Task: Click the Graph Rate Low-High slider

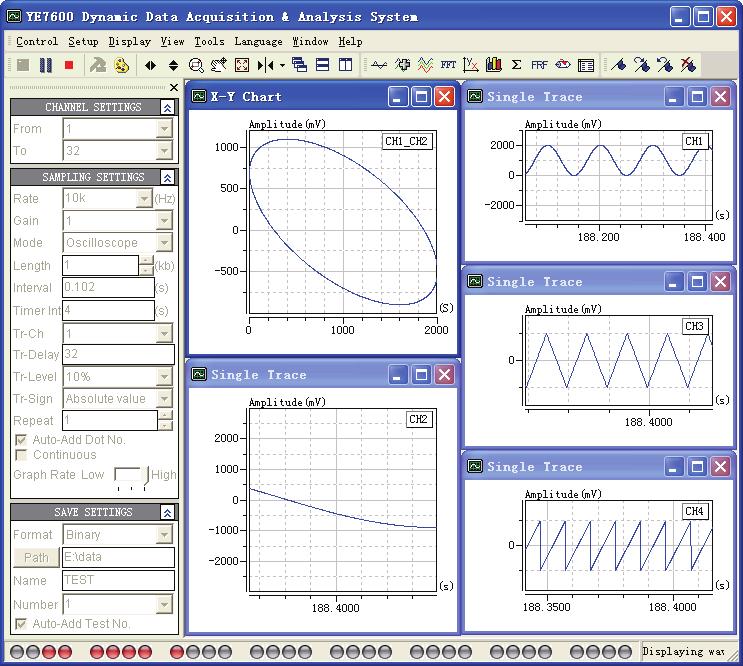Action: coord(131,477)
